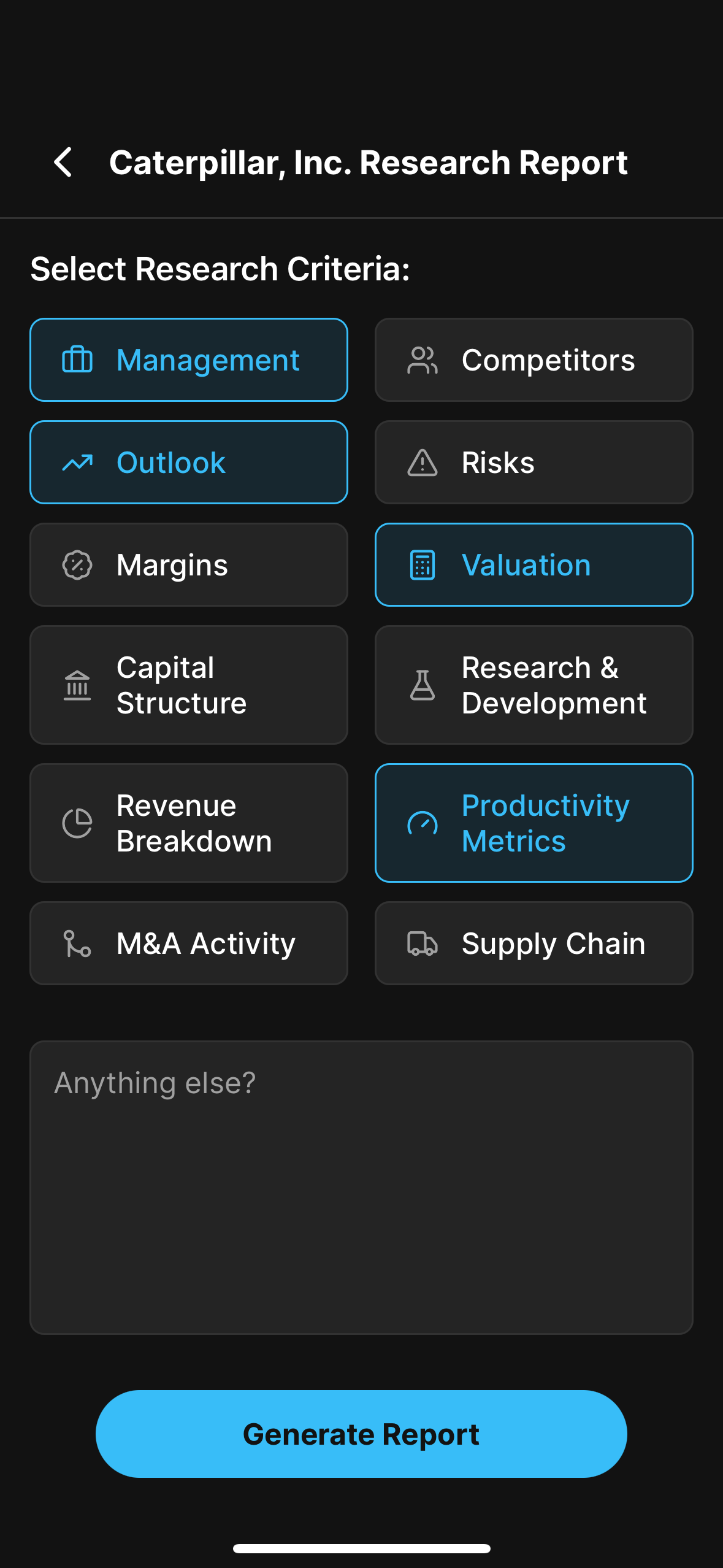This screenshot has width=723, height=1568.
Task: Click the flask icon for Research & Development
Action: (422, 685)
